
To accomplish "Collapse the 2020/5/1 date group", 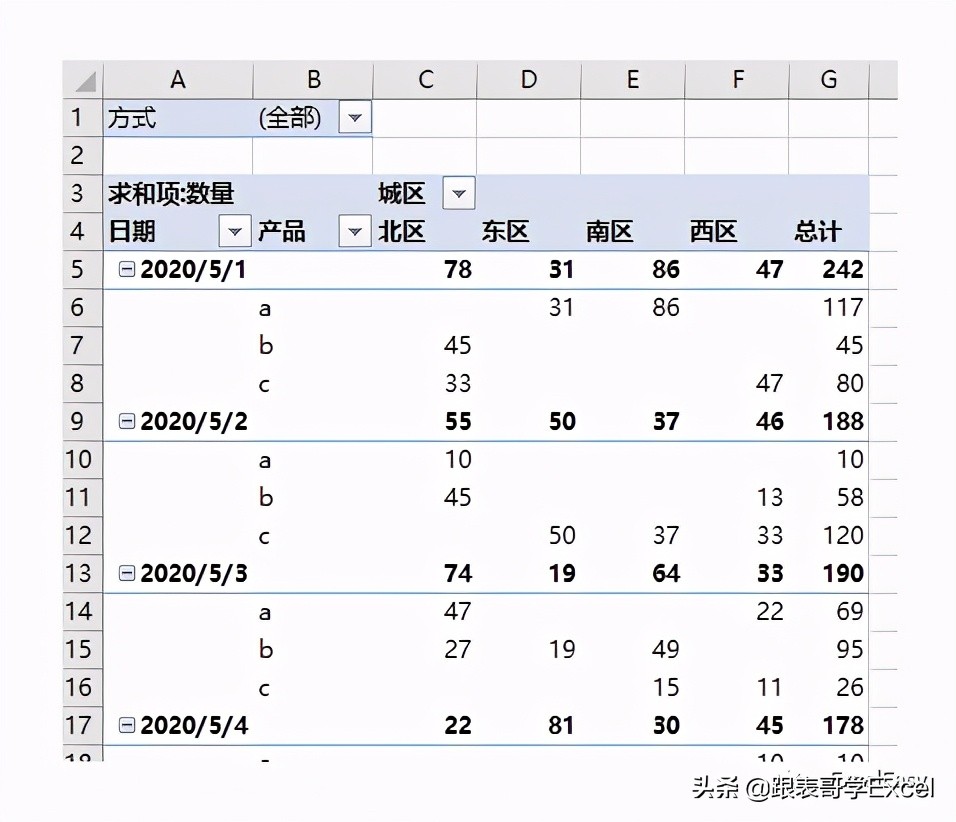I will (126, 269).
